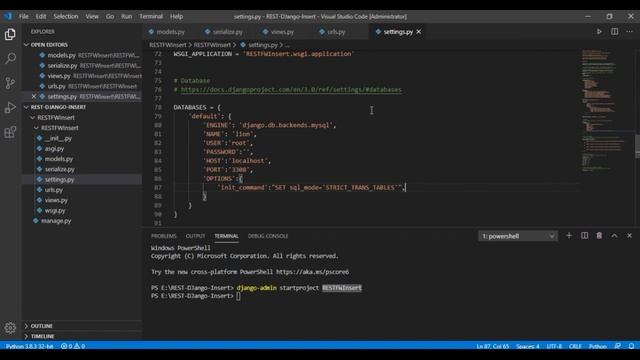This screenshot has height=360, width=640.
Task: Open wsgi.py in the file tree
Action: [55, 211]
